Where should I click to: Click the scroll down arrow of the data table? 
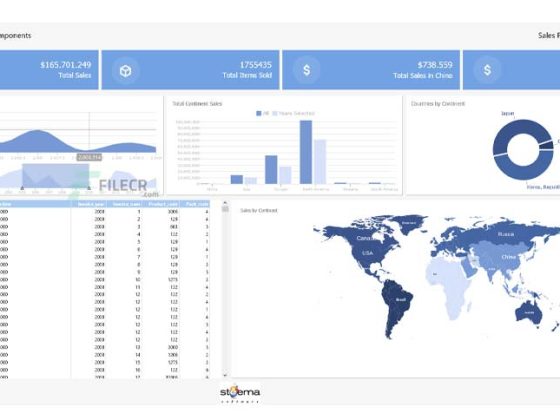(225, 375)
